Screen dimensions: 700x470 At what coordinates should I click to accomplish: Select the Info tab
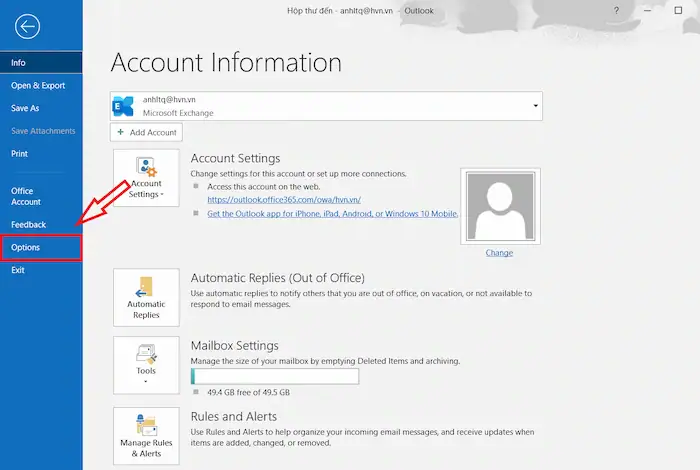click(x=41, y=62)
